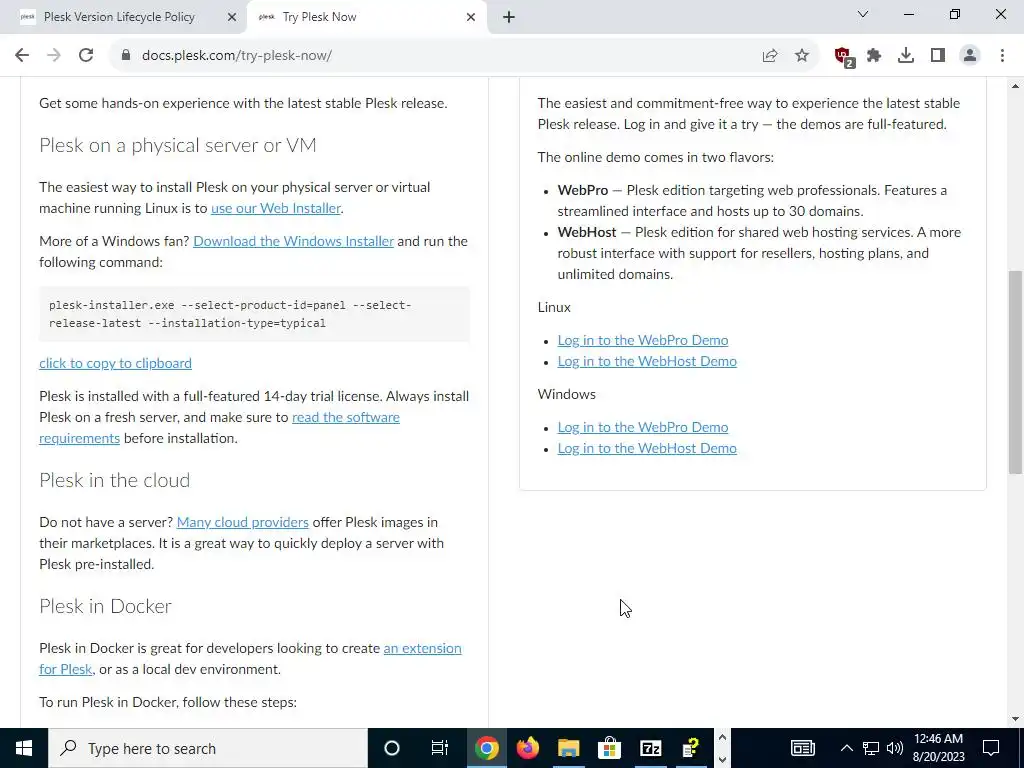Open Cortana circle icon on taskbar
The image size is (1024, 768).
(391, 748)
